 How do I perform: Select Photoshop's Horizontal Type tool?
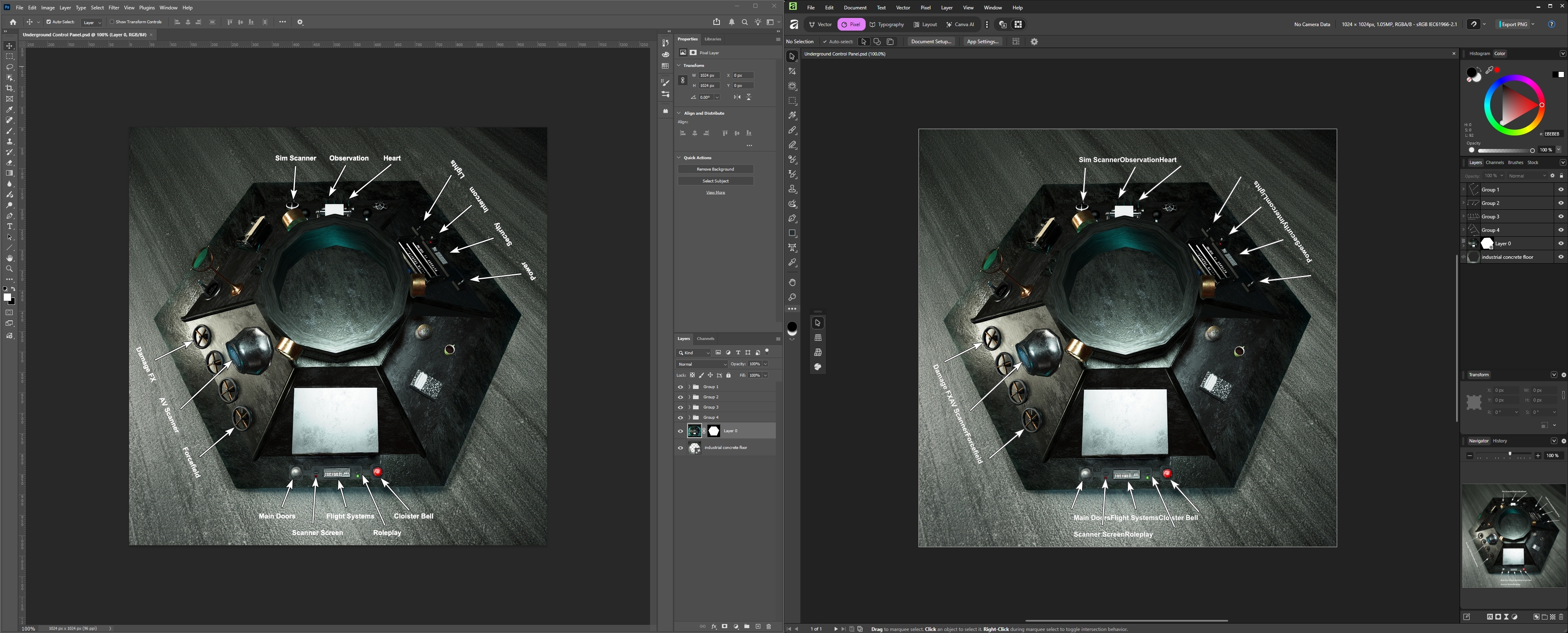(x=10, y=227)
